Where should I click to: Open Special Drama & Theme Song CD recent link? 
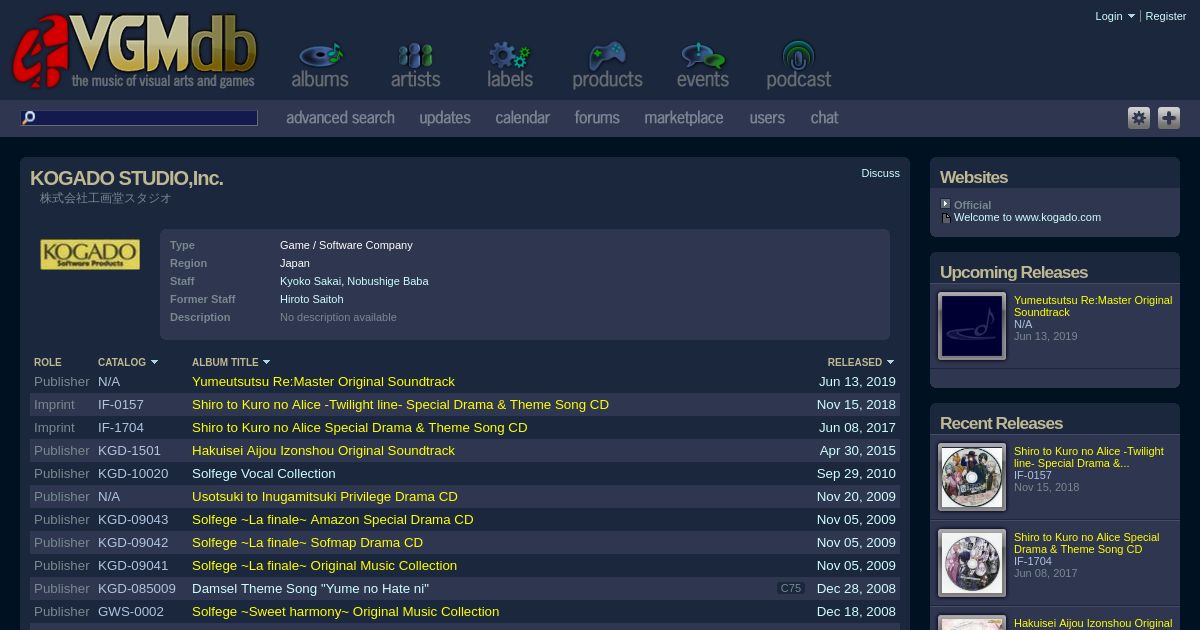[x=1086, y=543]
